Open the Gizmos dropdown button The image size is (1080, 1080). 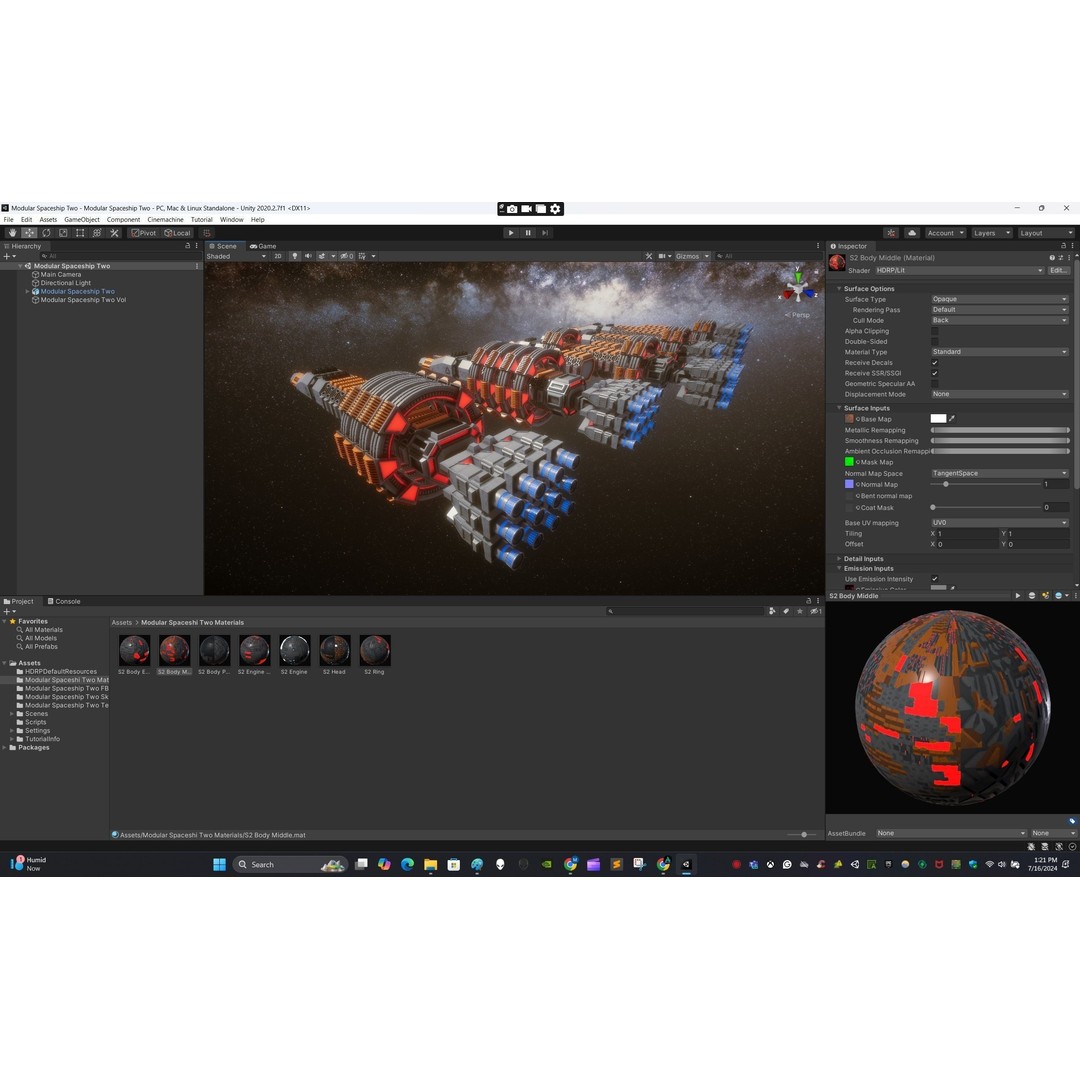pos(692,256)
